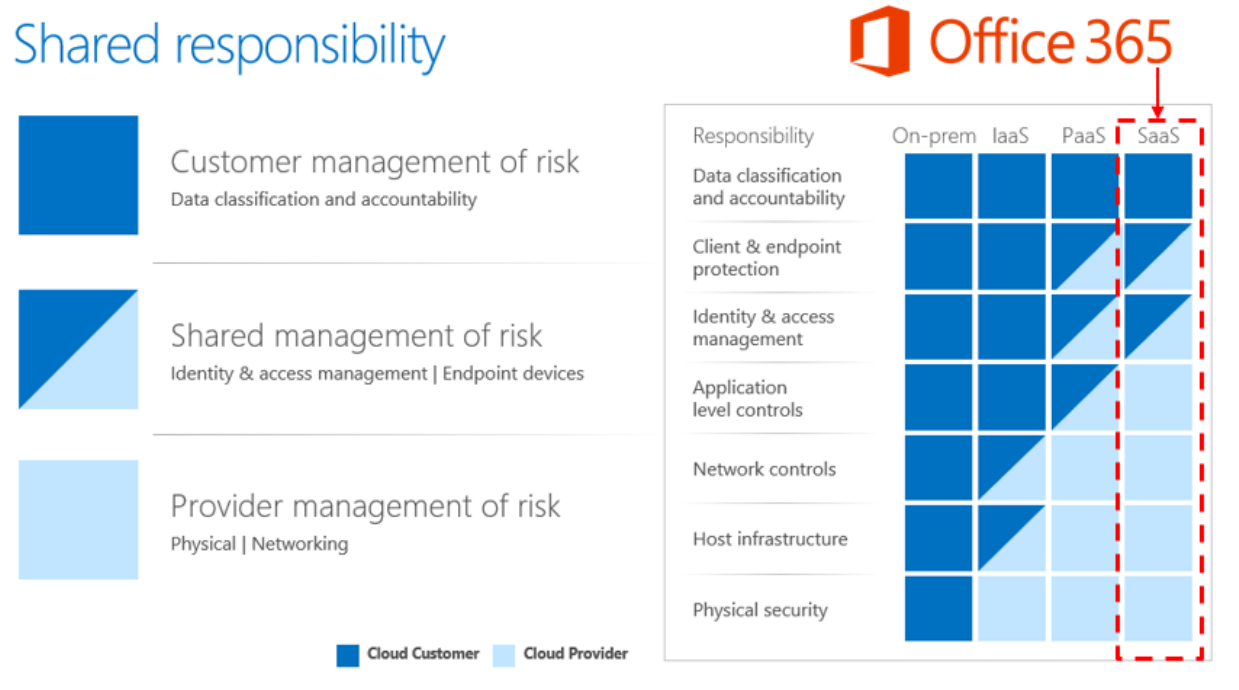Click the On-prem Physical security cell
This screenshot has width=1239, height=690.
[938, 608]
